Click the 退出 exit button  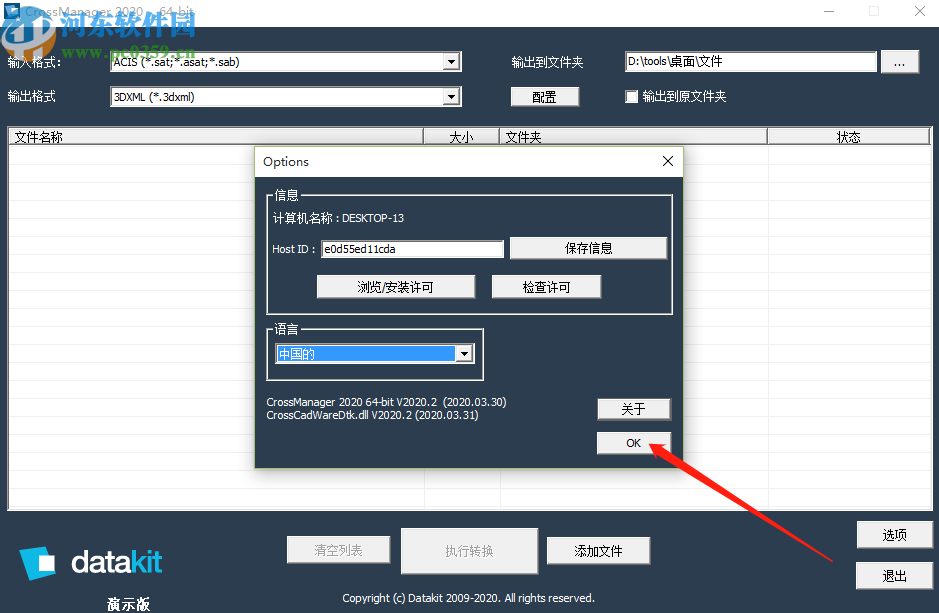(x=894, y=575)
